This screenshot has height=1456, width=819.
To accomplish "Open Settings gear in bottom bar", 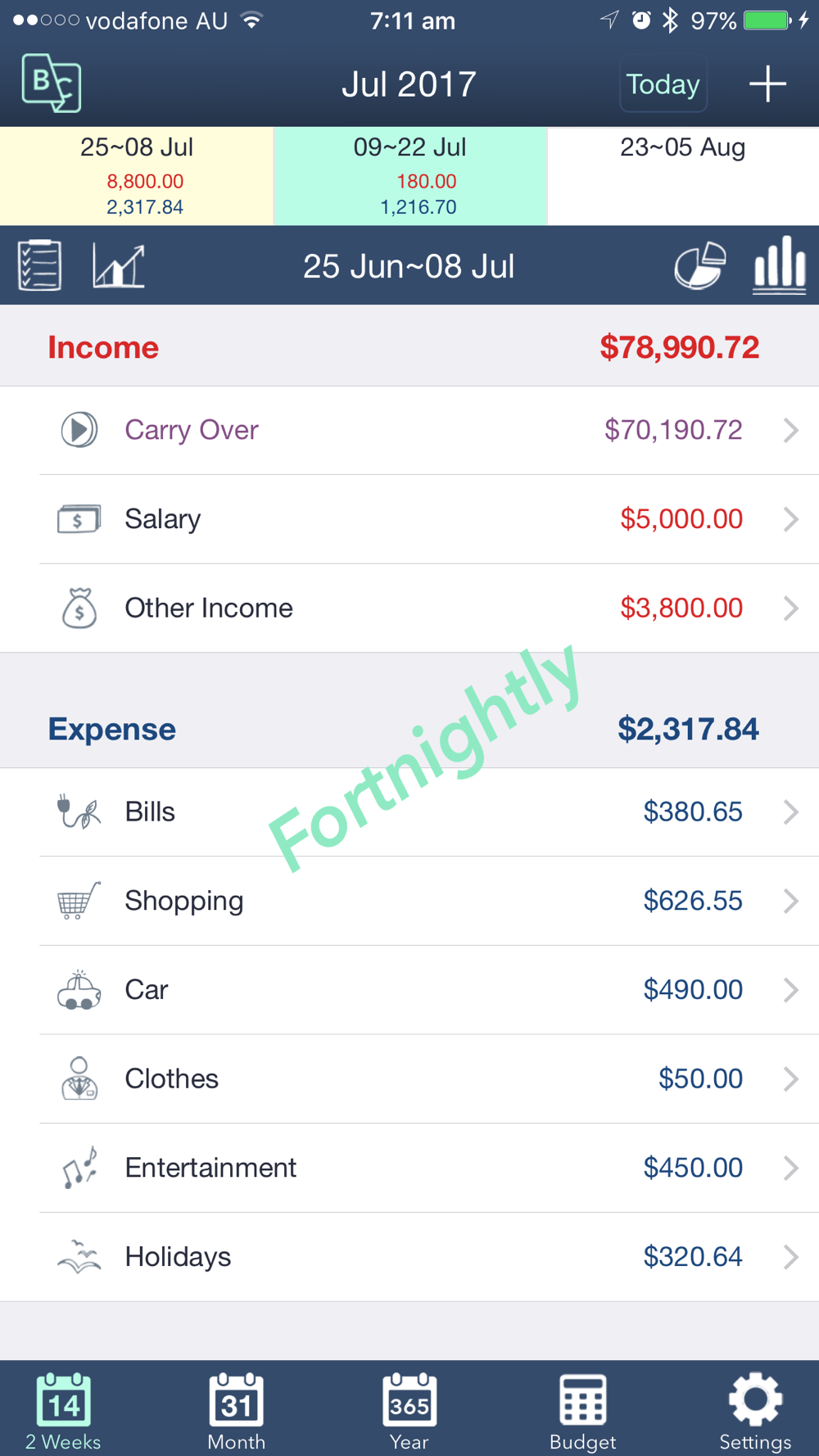I will pyautogui.click(x=755, y=1411).
